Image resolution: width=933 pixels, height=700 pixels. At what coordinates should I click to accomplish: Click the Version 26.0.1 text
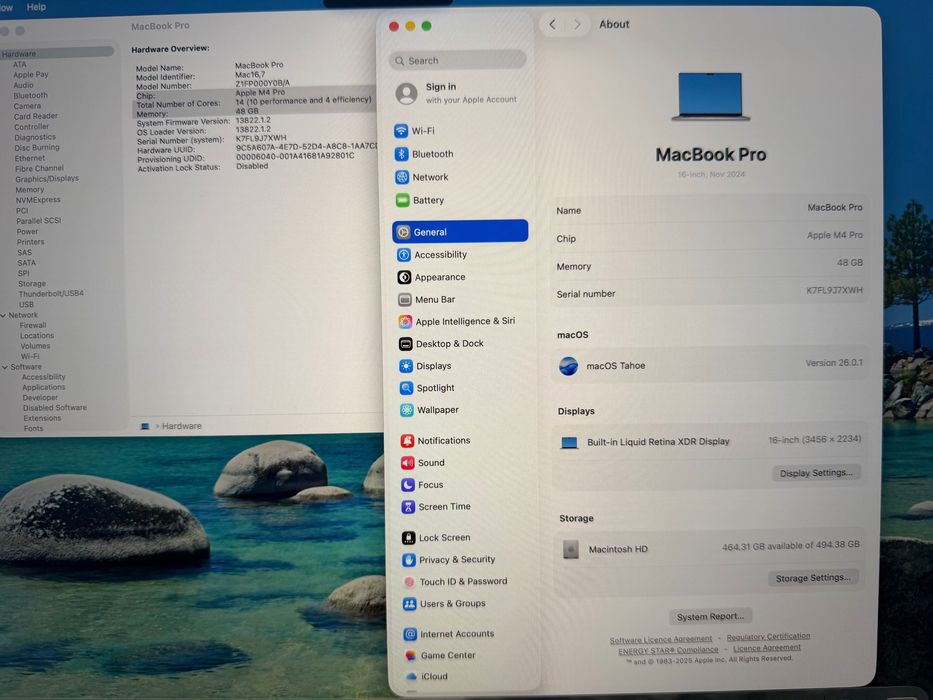coord(834,362)
